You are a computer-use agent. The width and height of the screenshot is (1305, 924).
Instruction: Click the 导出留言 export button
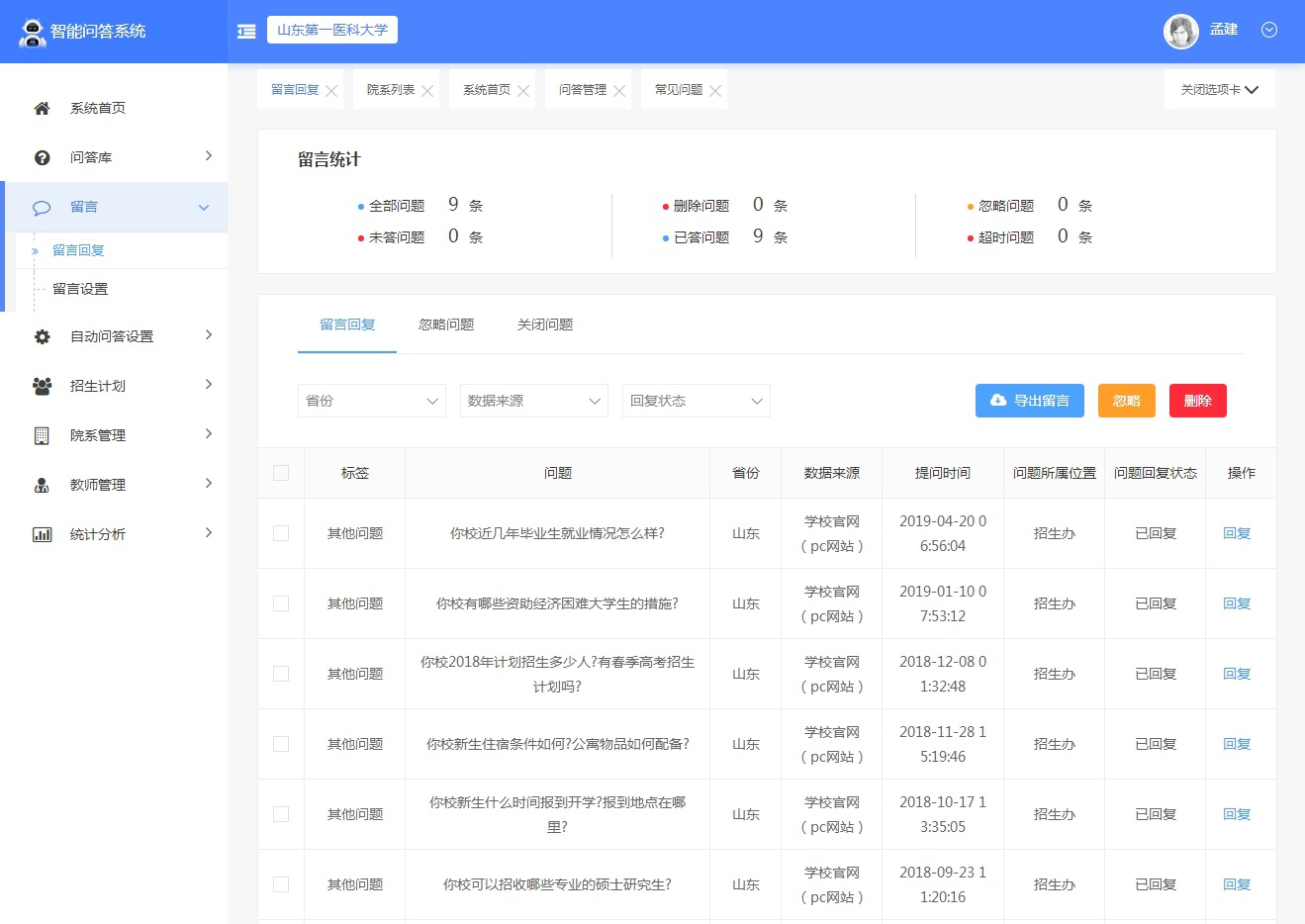1029,401
